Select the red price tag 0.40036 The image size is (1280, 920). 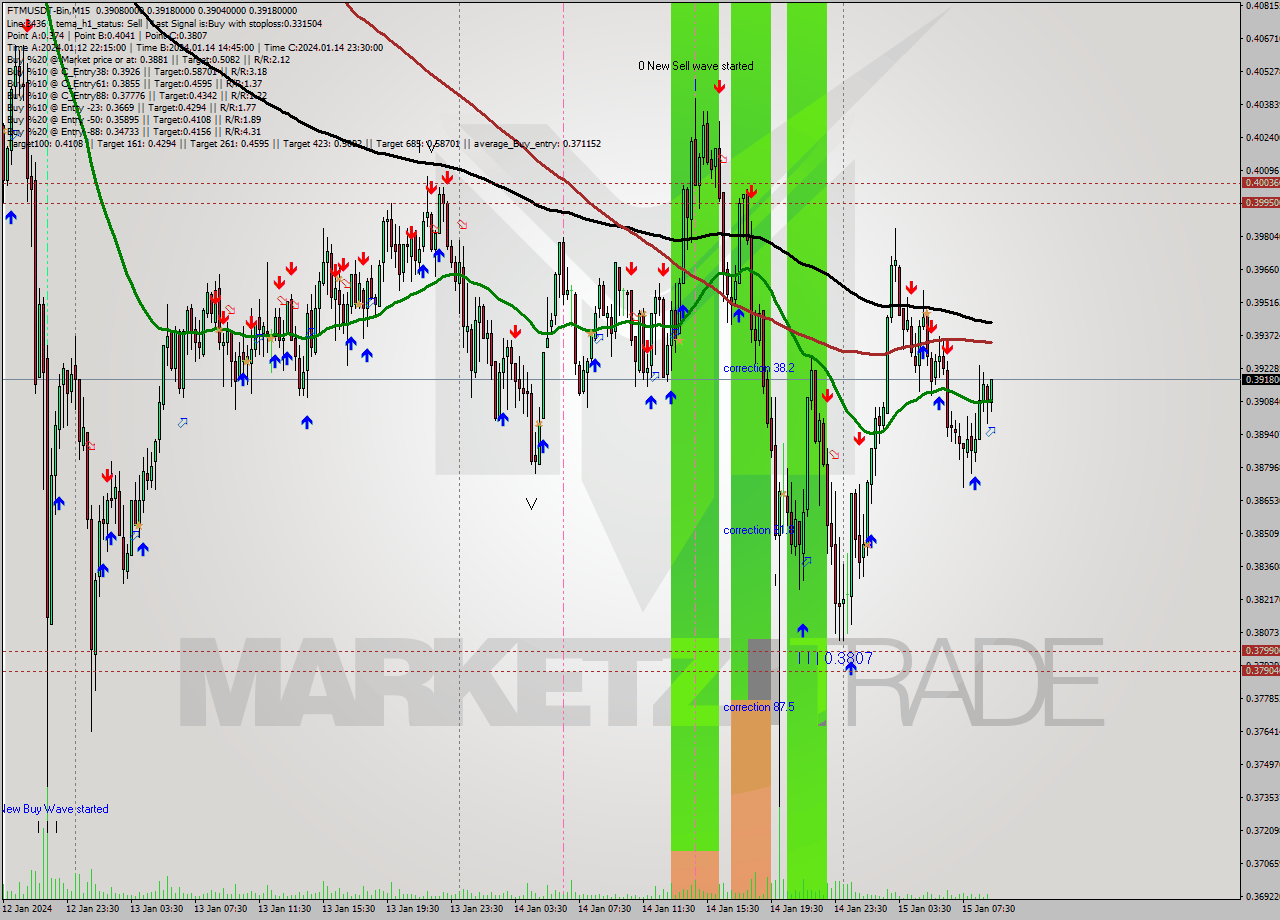(x=1260, y=182)
